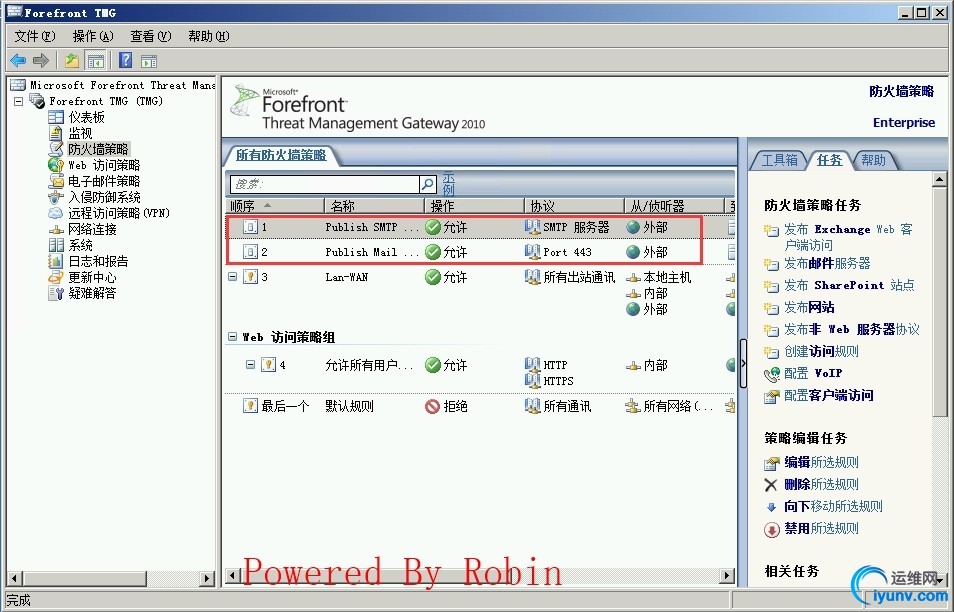Click the rules list right scroll arrow
This screenshot has width=954, height=612.
click(x=727, y=575)
